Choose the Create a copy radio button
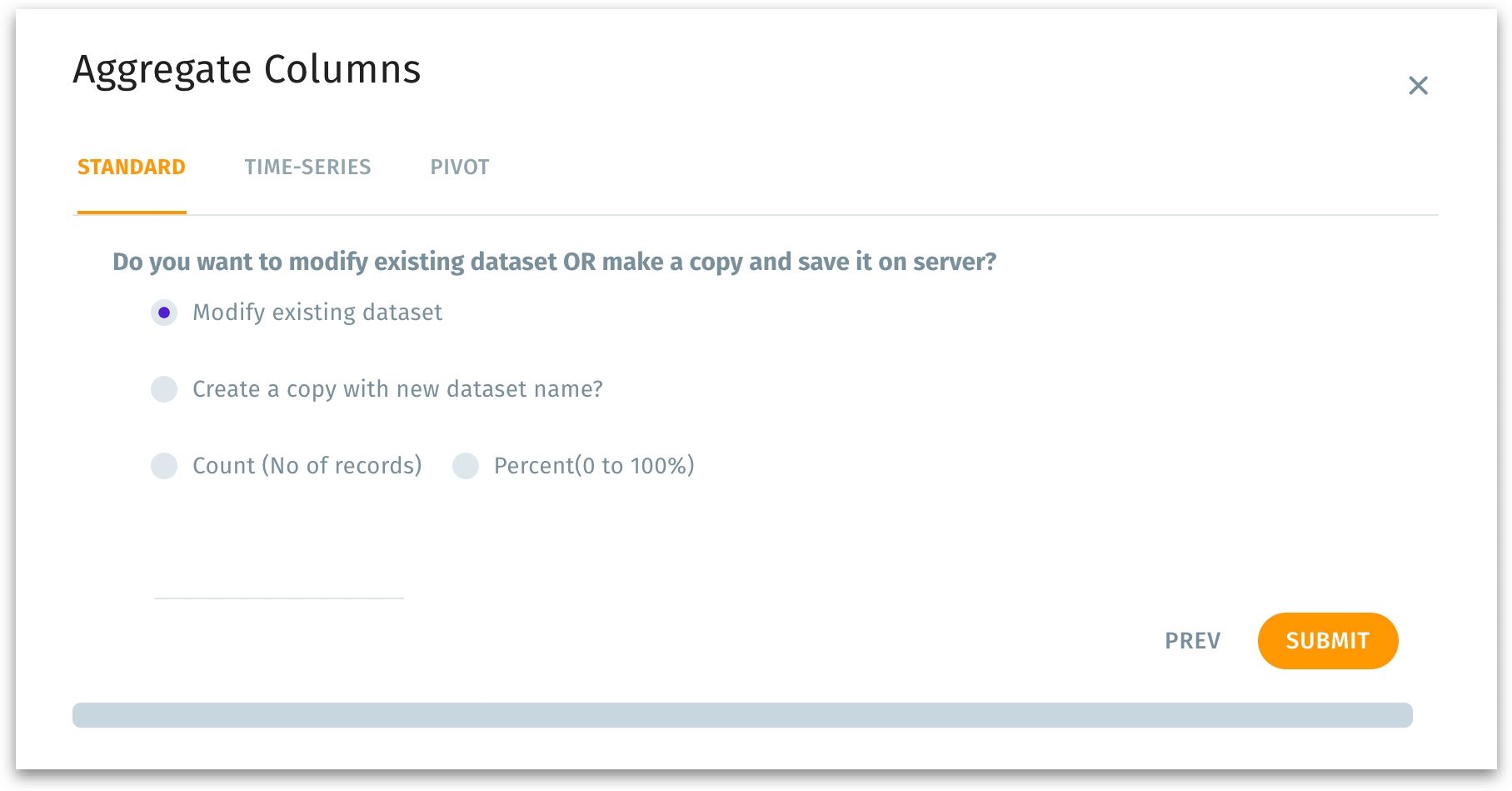Viewport: 1512px width, 791px height. point(164,389)
